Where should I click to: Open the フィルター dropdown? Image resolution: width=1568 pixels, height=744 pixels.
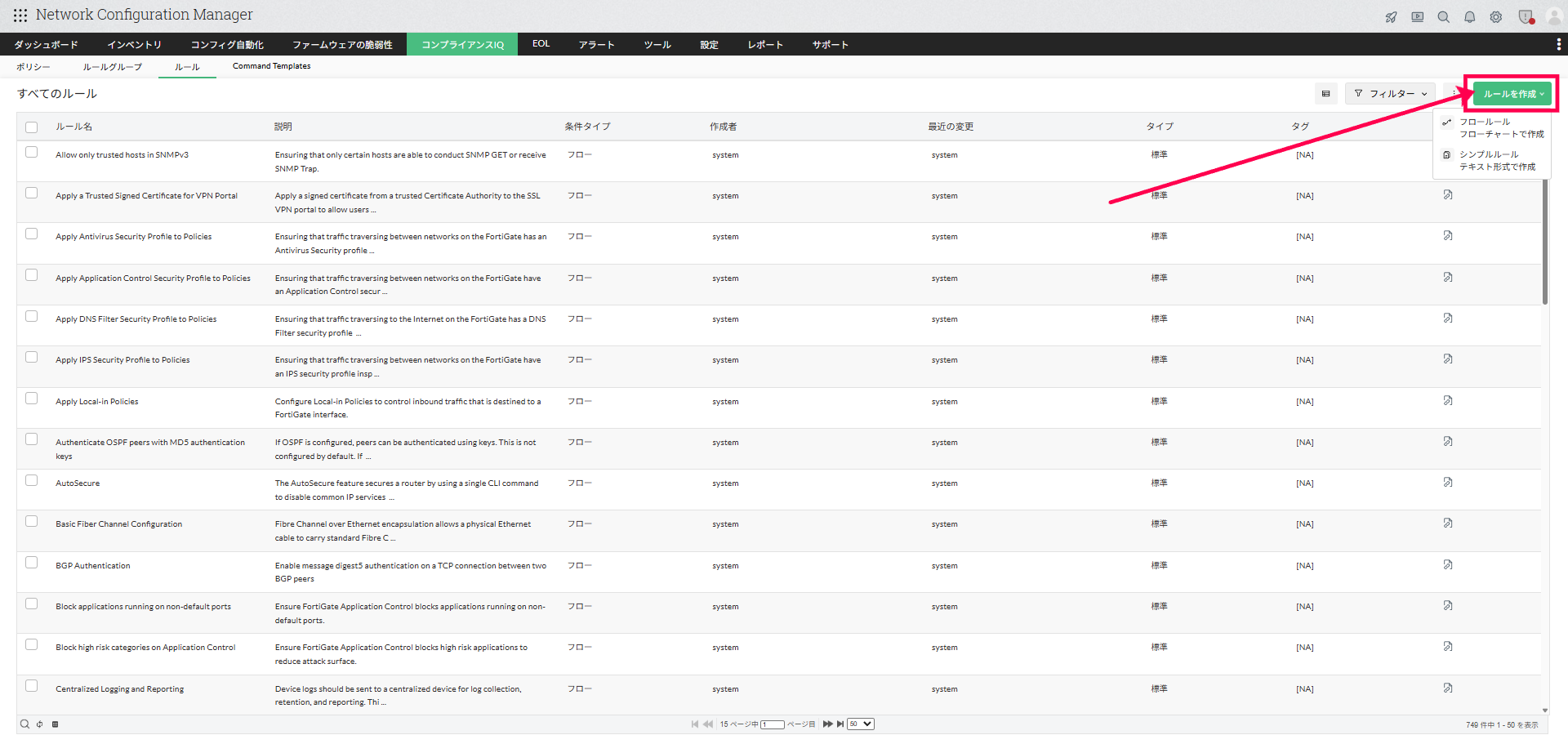[1391, 94]
